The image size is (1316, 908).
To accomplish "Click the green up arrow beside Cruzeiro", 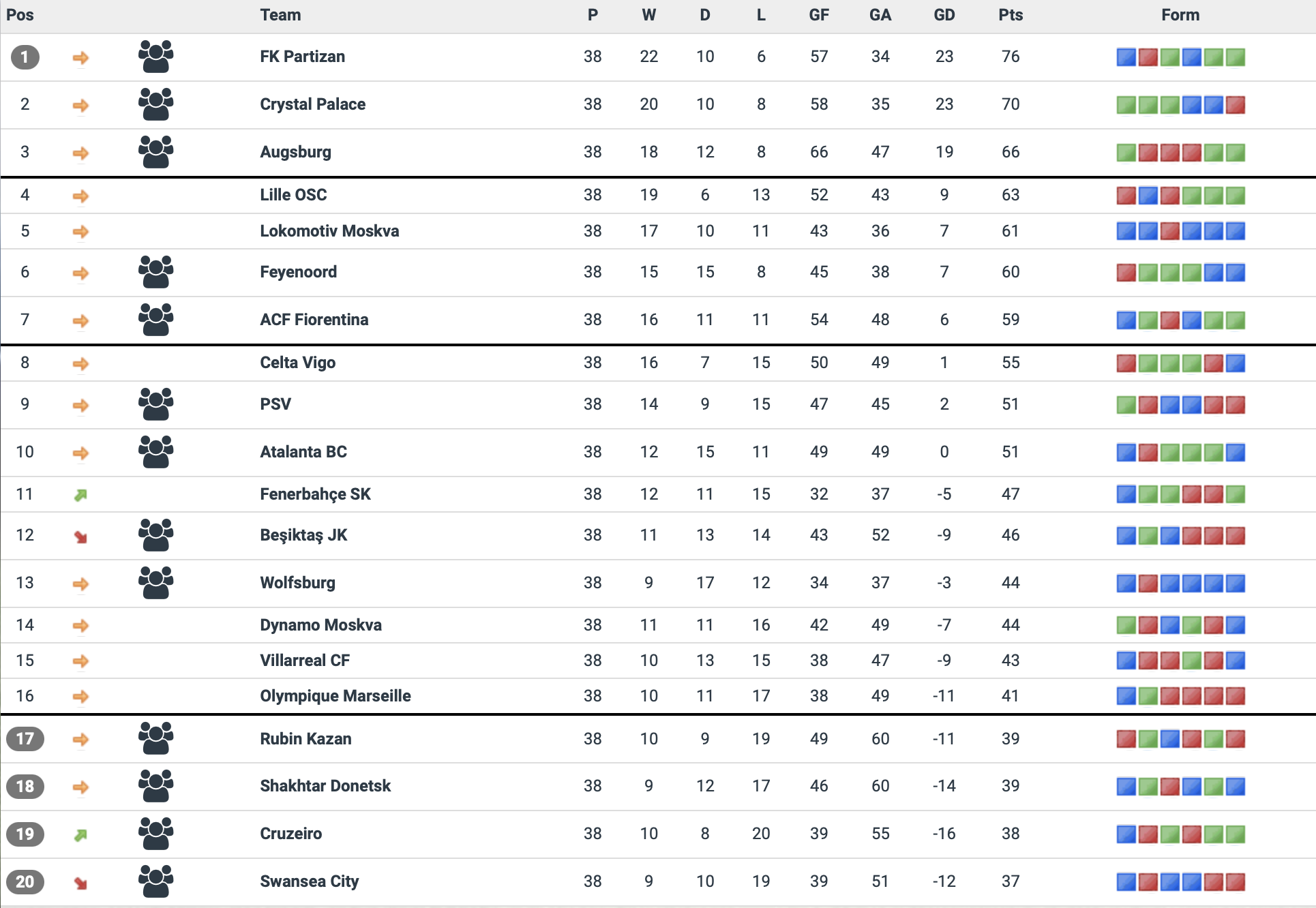I will 80,835.
